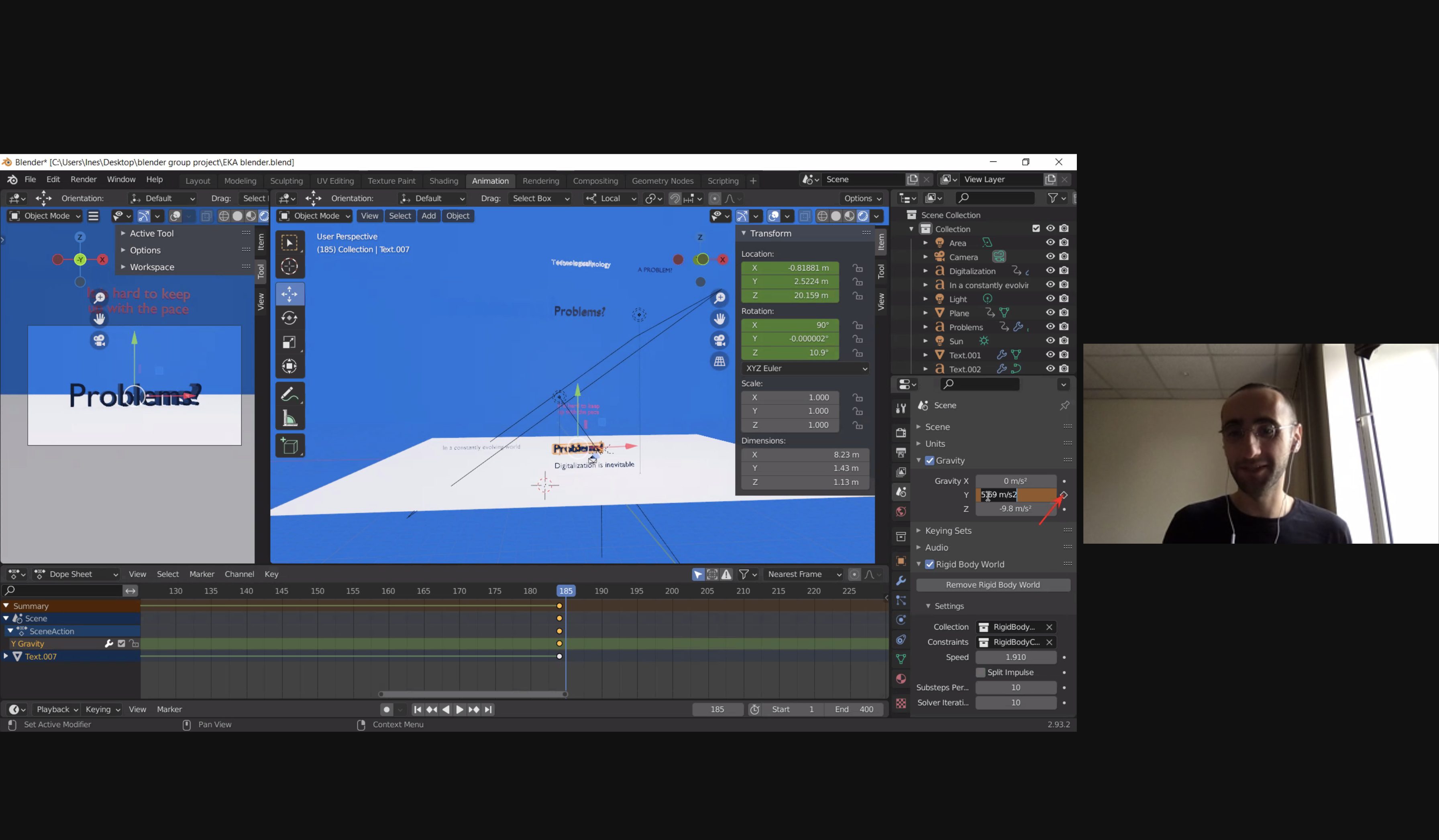The image size is (1439, 840).
Task: Expand the Units panel
Action: pyautogui.click(x=935, y=444)
